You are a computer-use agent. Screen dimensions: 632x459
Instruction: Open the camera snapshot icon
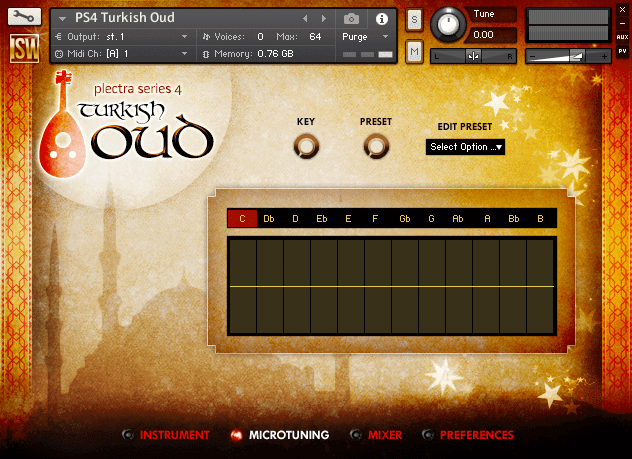tap(351, 19)
